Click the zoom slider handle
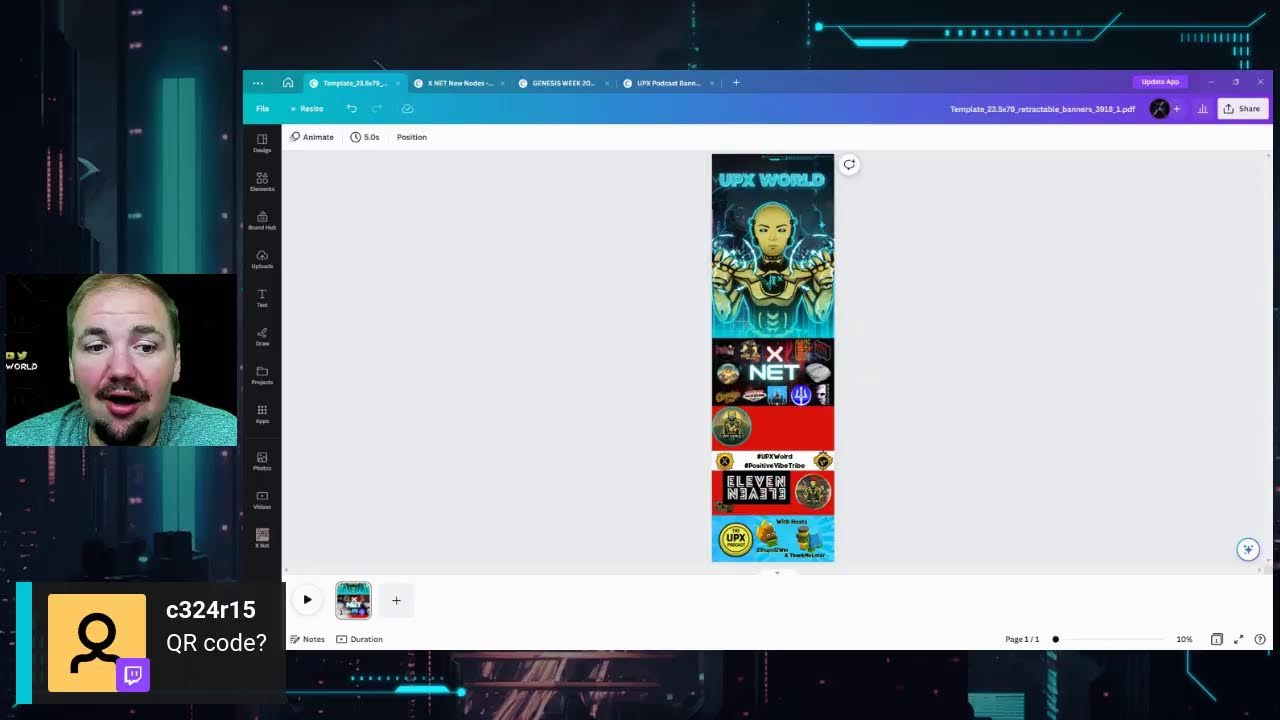This screenshot has height=720, width=1280. [1055, 639]
